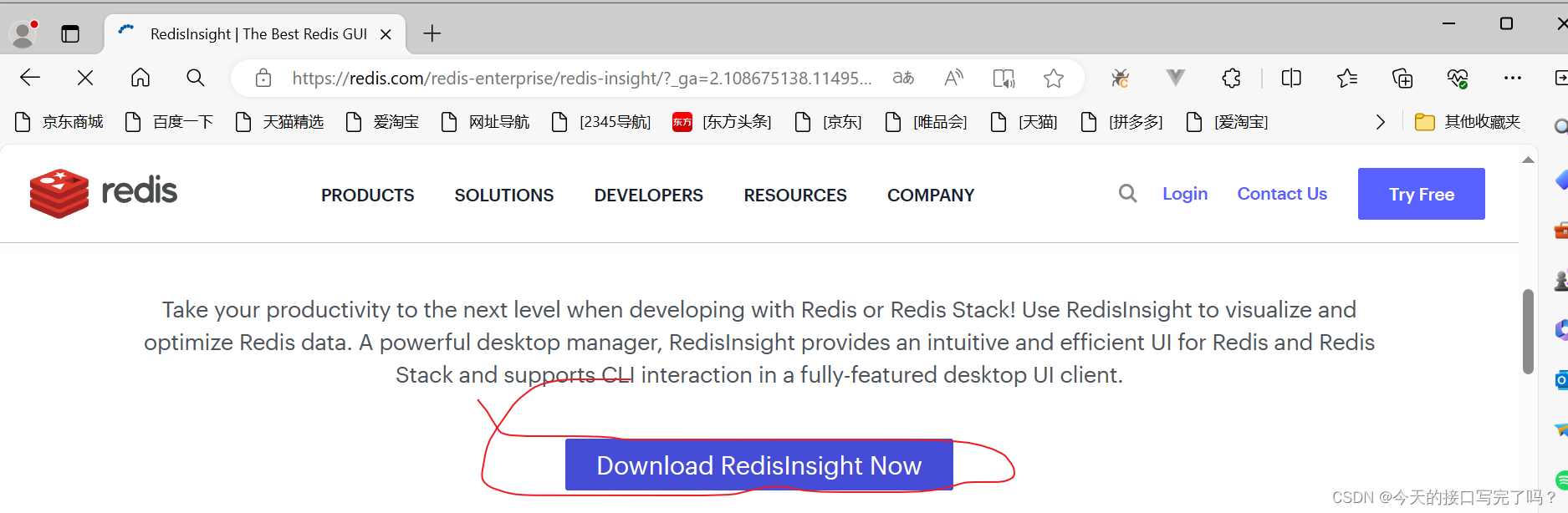Add page to favorites star icon
This screenshot has height=513, width=1568.
click(x=1054, y=78)
